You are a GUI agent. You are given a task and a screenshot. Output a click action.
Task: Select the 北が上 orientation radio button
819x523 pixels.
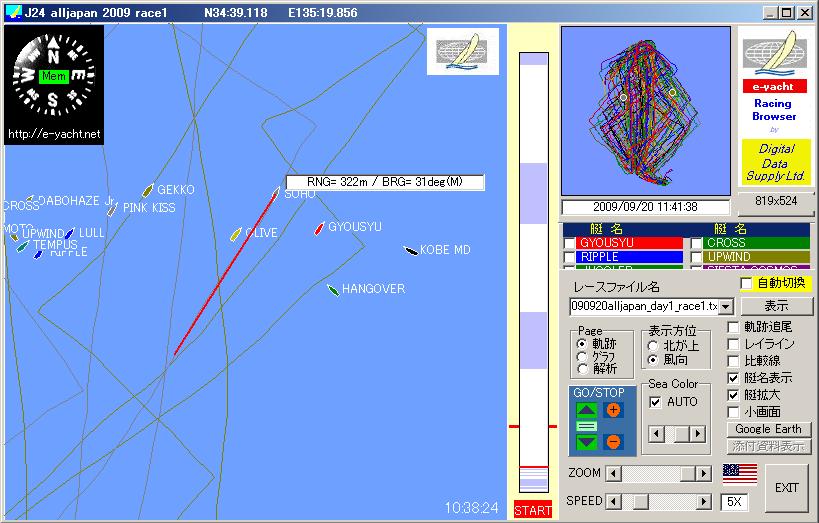(653, 346)
